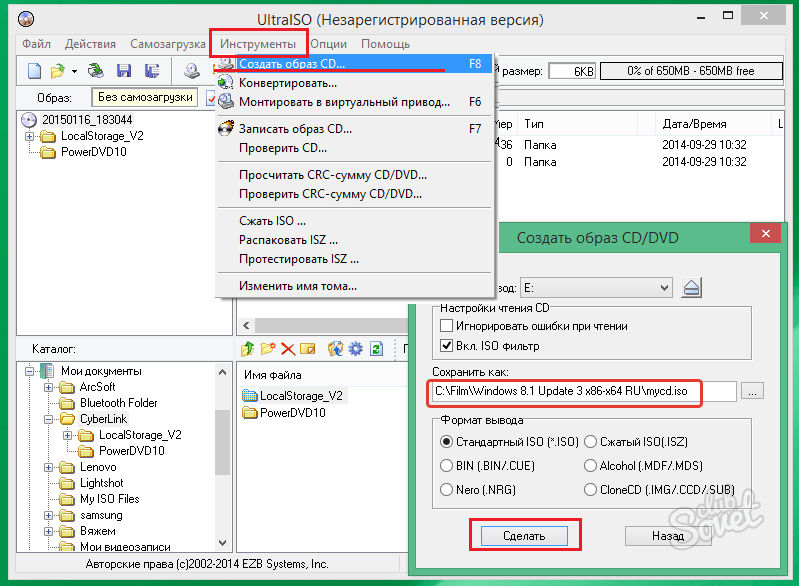Image resolution: width=799 pixels, height=586 pixels.
Task: Click the New image blank-page toolbar icon
Action: tap(34, 71)
